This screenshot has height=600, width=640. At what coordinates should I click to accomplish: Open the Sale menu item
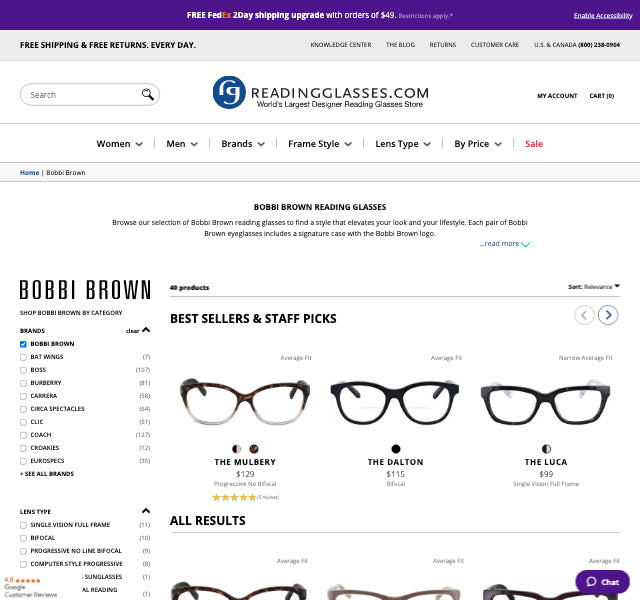pos(534,144)
